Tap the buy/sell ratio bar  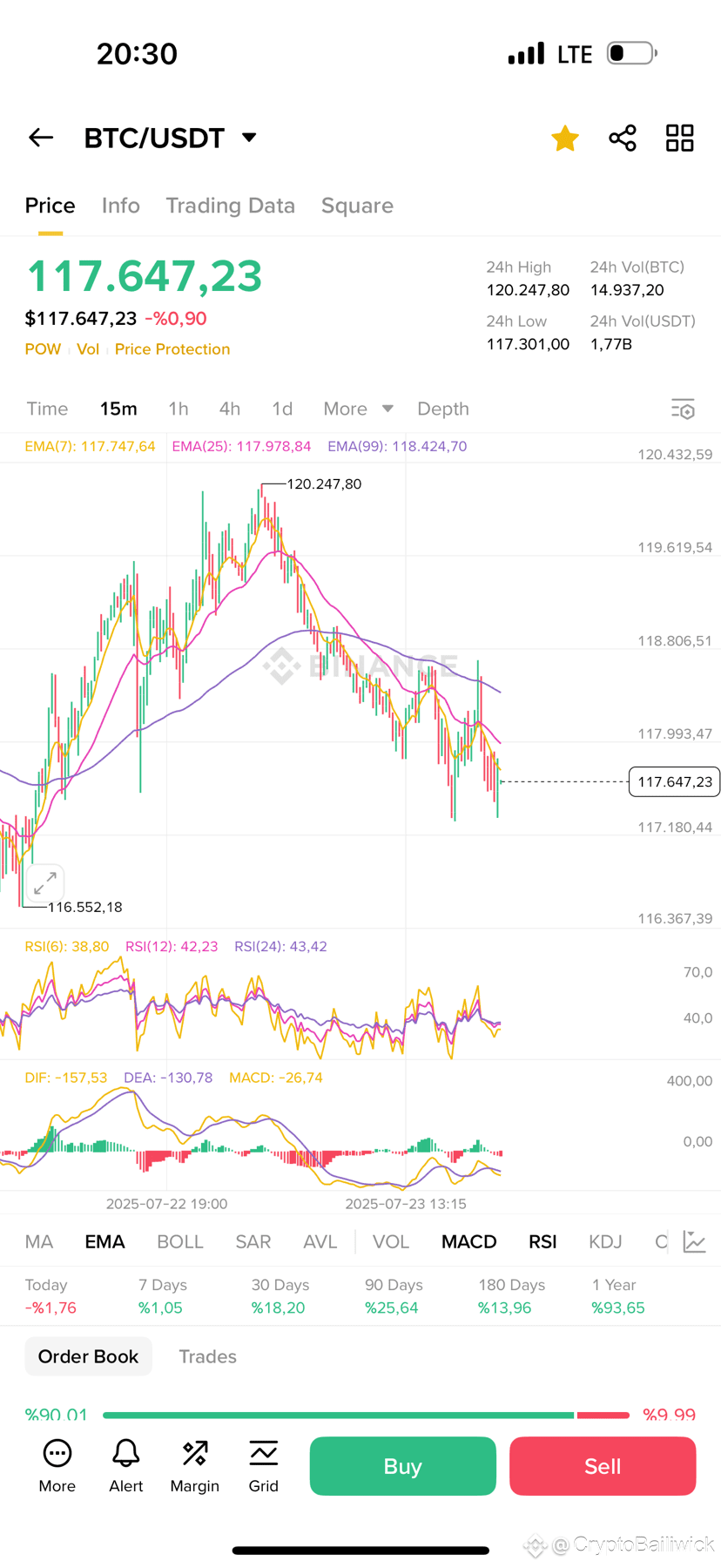coord(366,1415)
